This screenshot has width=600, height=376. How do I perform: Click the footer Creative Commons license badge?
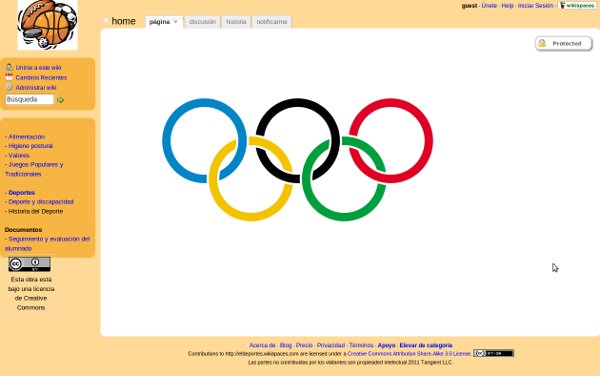click(493, 353)
